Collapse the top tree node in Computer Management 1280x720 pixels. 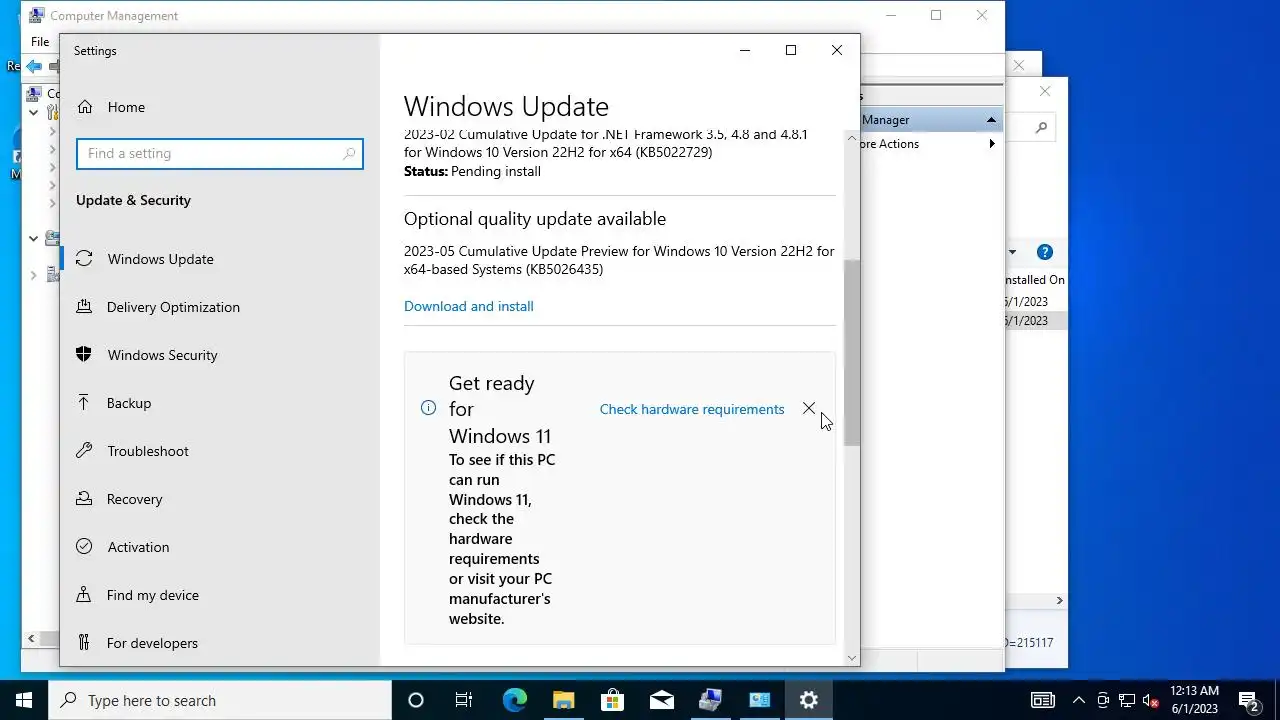(33, 113)
